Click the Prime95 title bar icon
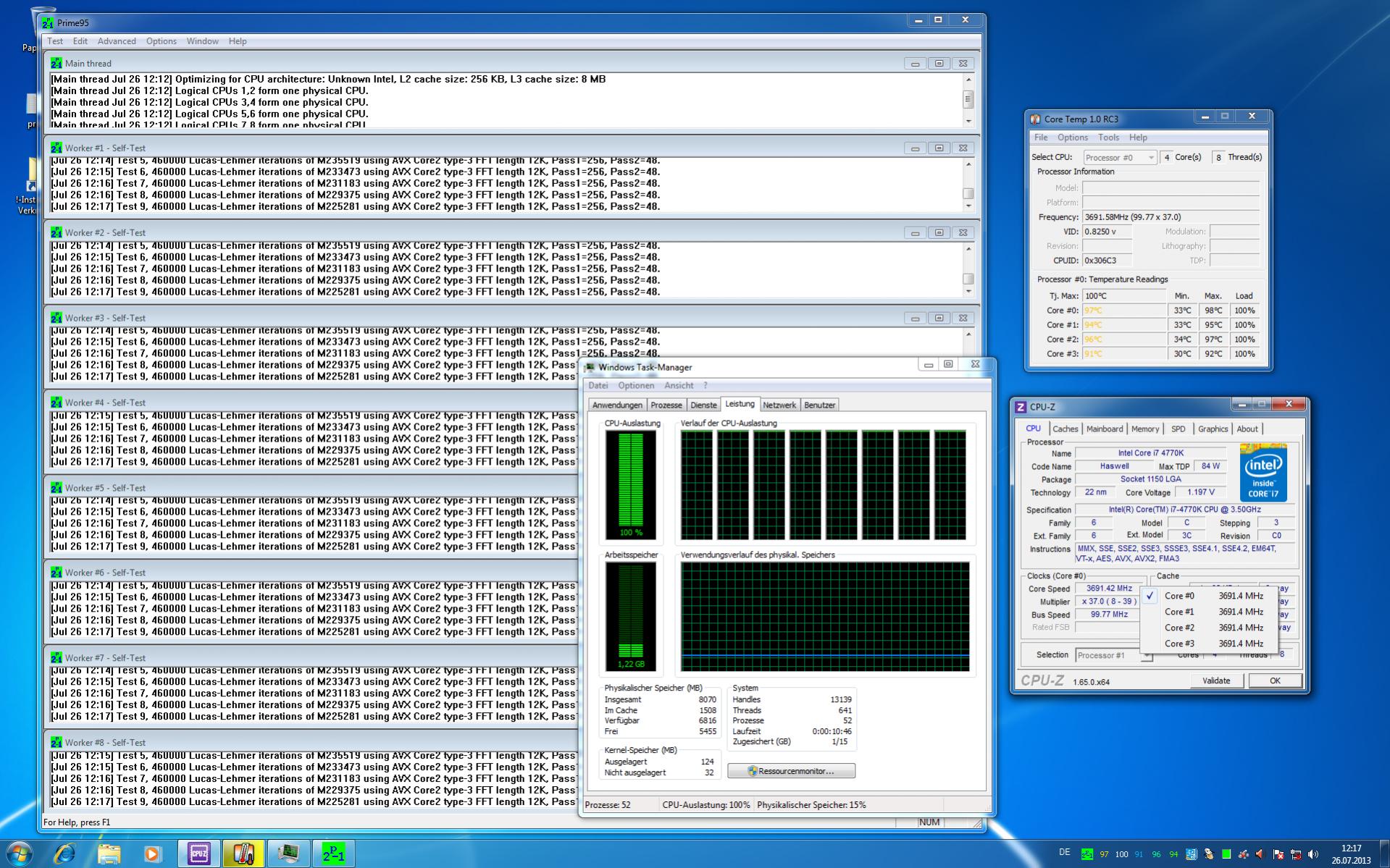The image size is (1390, 868). click(48, 22)
